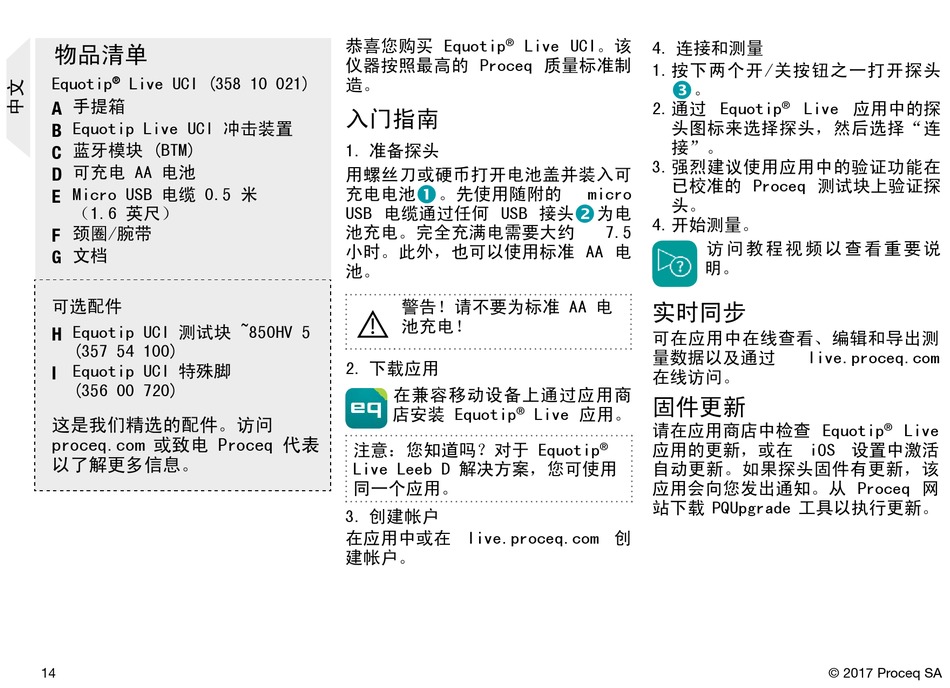Click '访问教程视频以查看重要说明' text
This screenshot has width=950, height=688.
822,258
